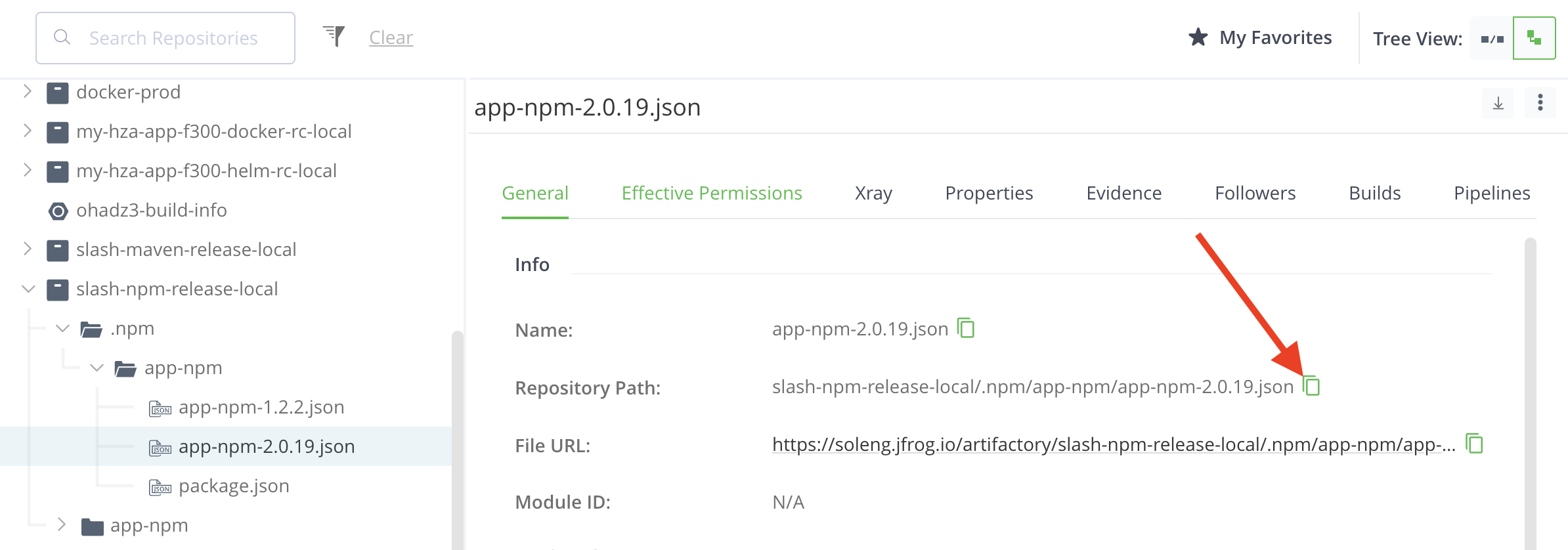Click the package.json file icon
This screenshot has width=1568, height=550.
[160, 488]
